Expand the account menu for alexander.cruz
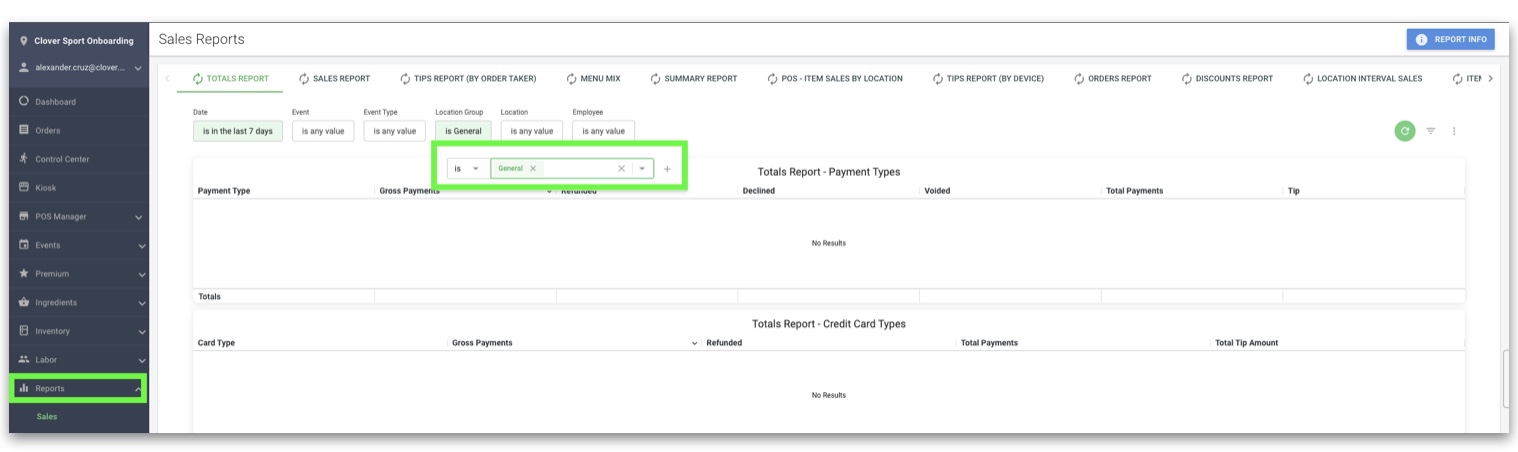 pos(138,68)
